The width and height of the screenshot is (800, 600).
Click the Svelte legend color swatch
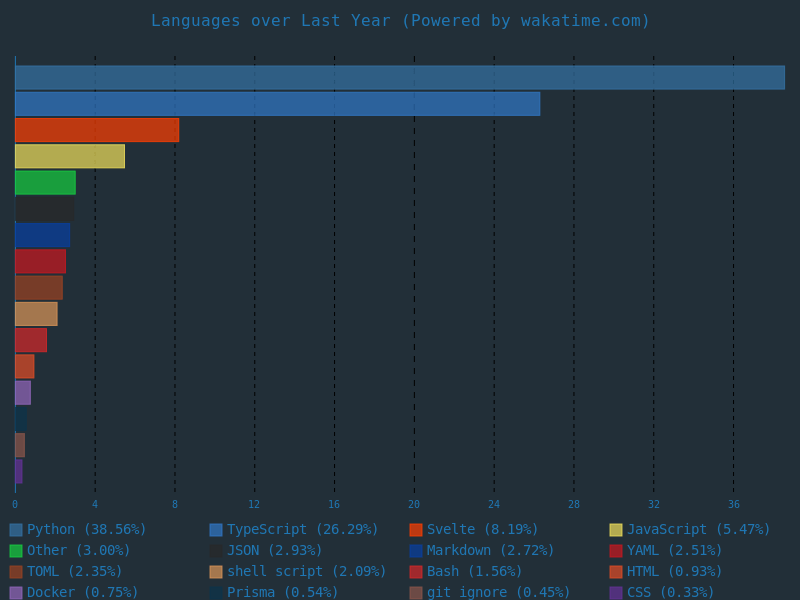(416, 530)
